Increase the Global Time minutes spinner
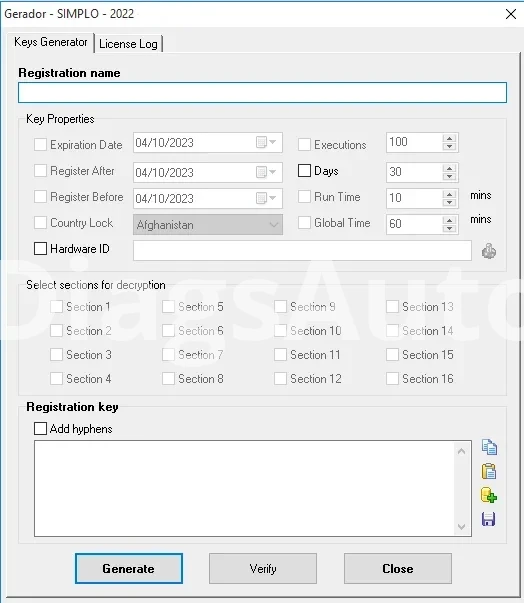The height and width of the screenshot is (603, 524). pyautogui.click(x=449, y=220)
